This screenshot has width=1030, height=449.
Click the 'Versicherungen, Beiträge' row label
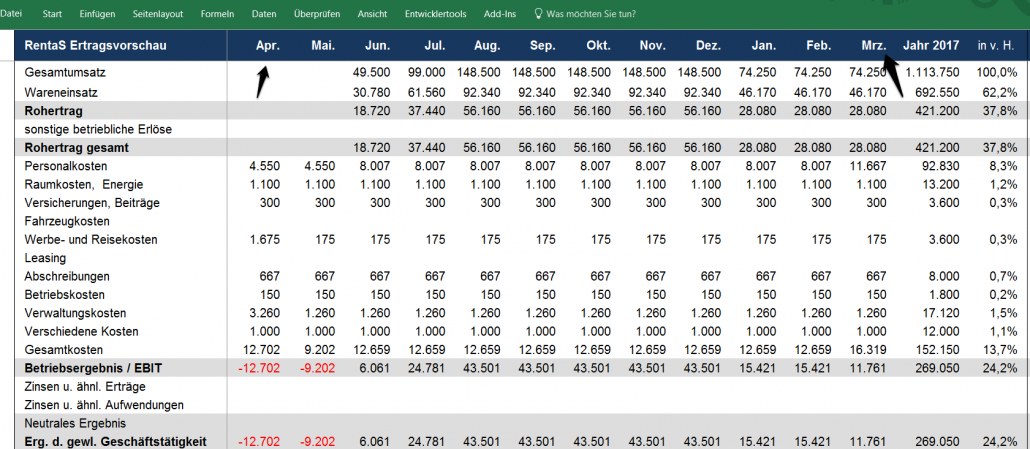click(91, 203)
